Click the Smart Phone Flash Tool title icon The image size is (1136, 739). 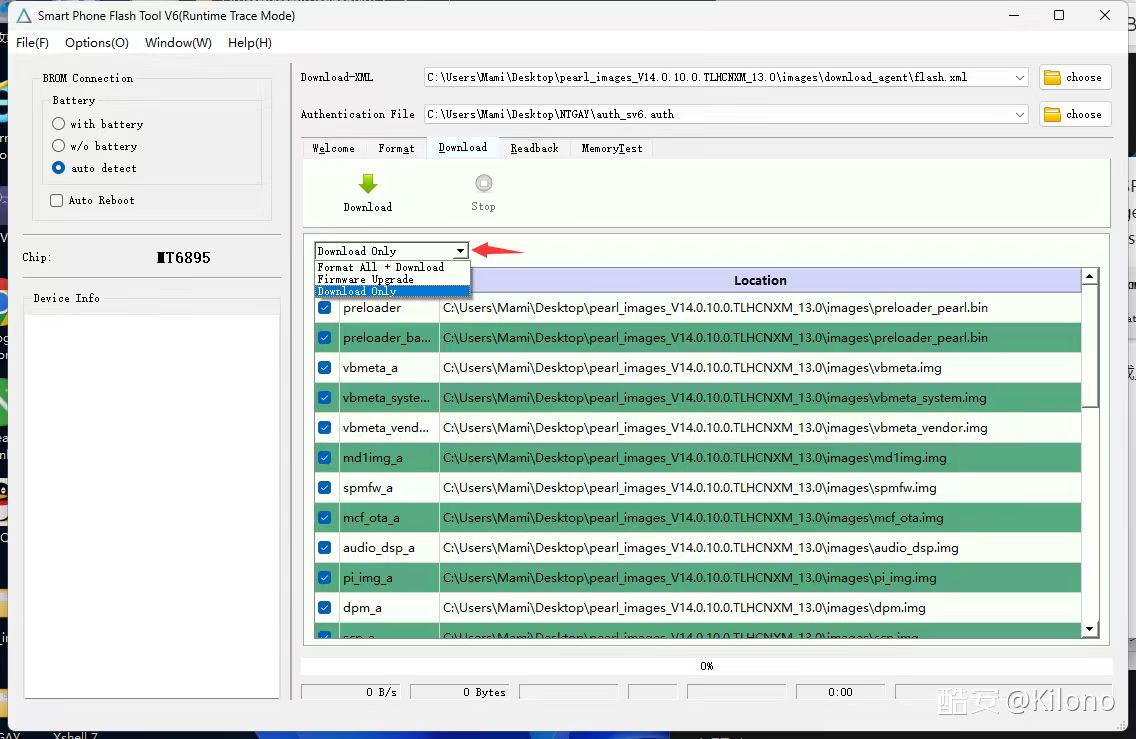[x=24, y=16]
